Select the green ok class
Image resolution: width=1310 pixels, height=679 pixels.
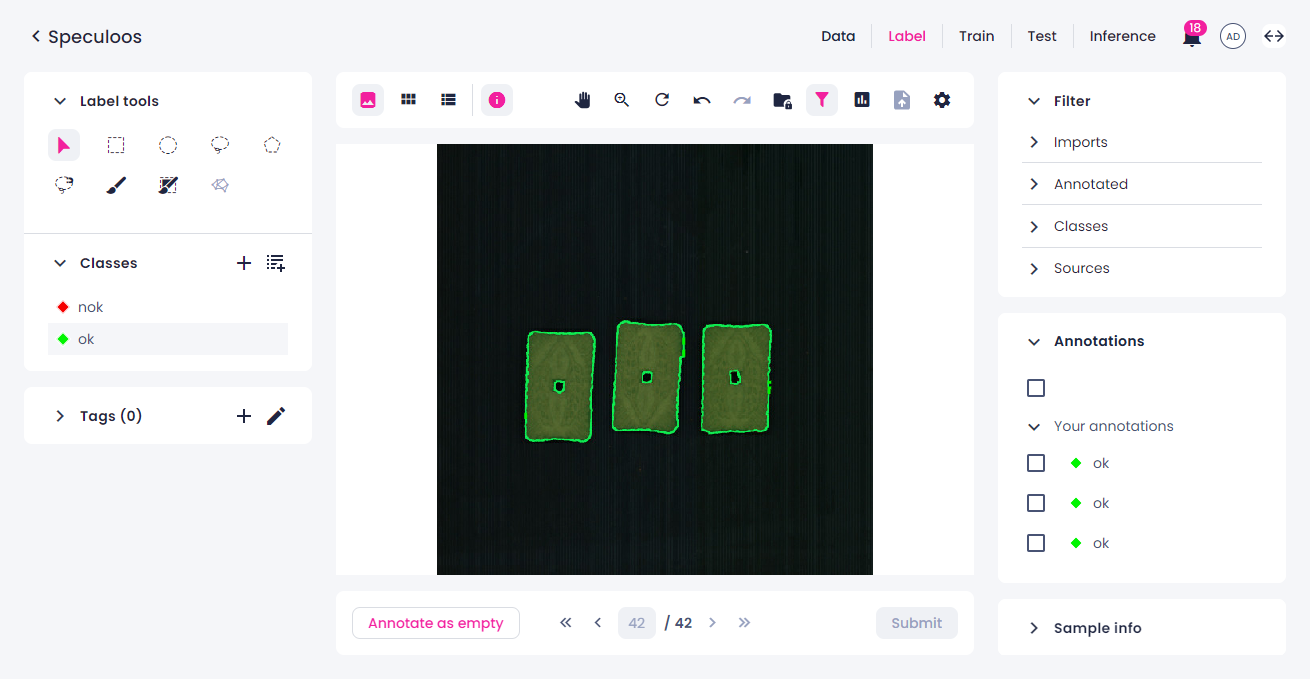tap(168, 339)
